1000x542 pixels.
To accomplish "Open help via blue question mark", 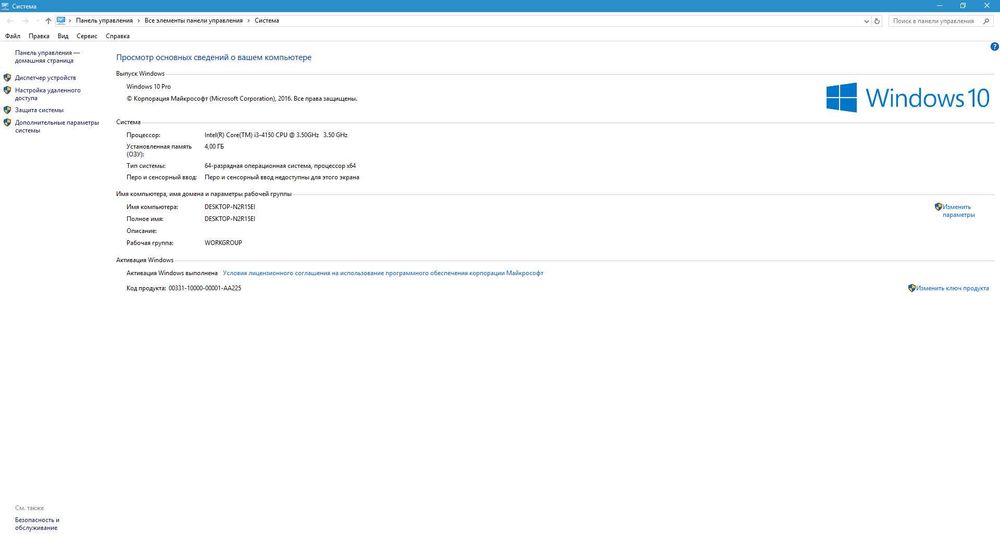I will point(994,47).
